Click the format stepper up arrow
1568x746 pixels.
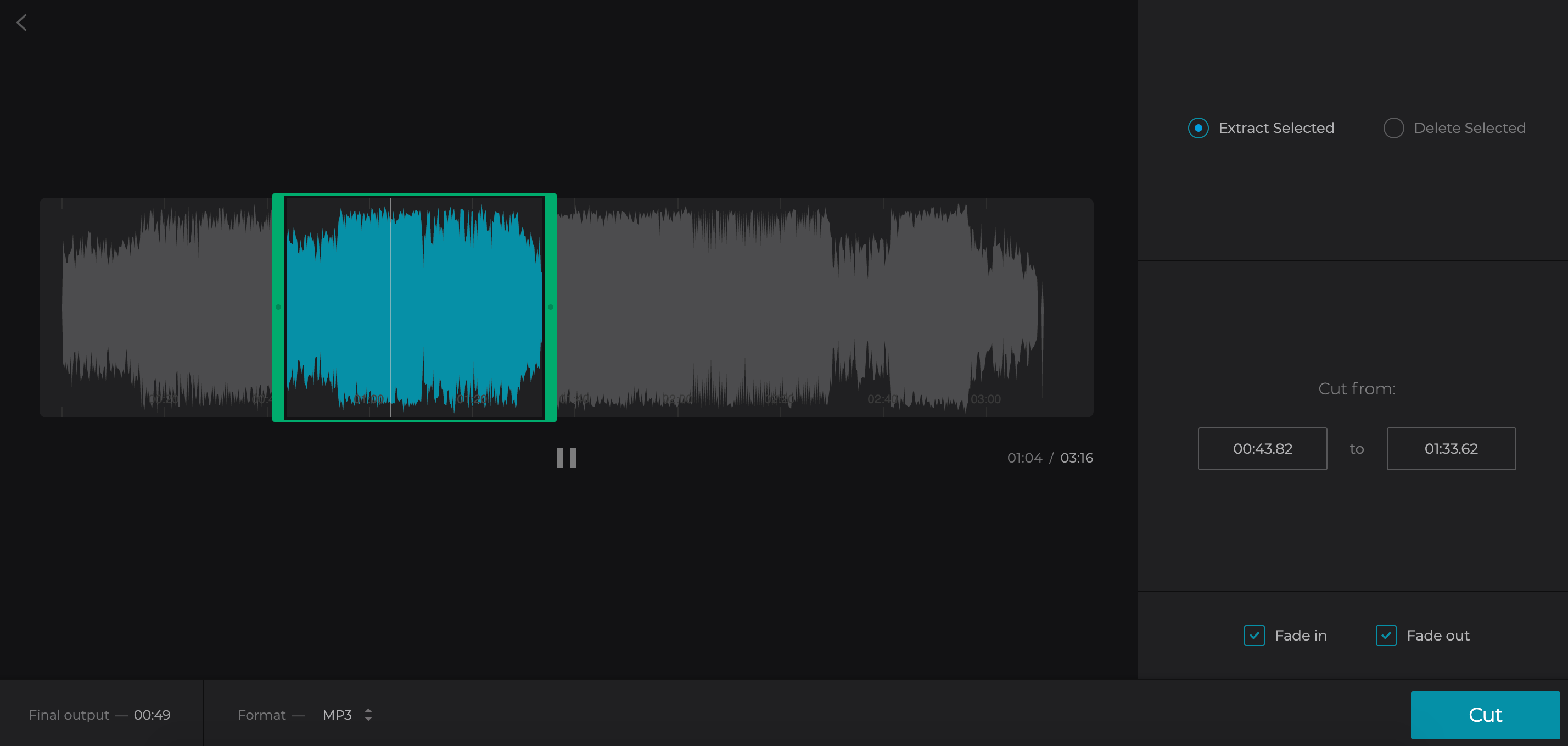[368, 711]
